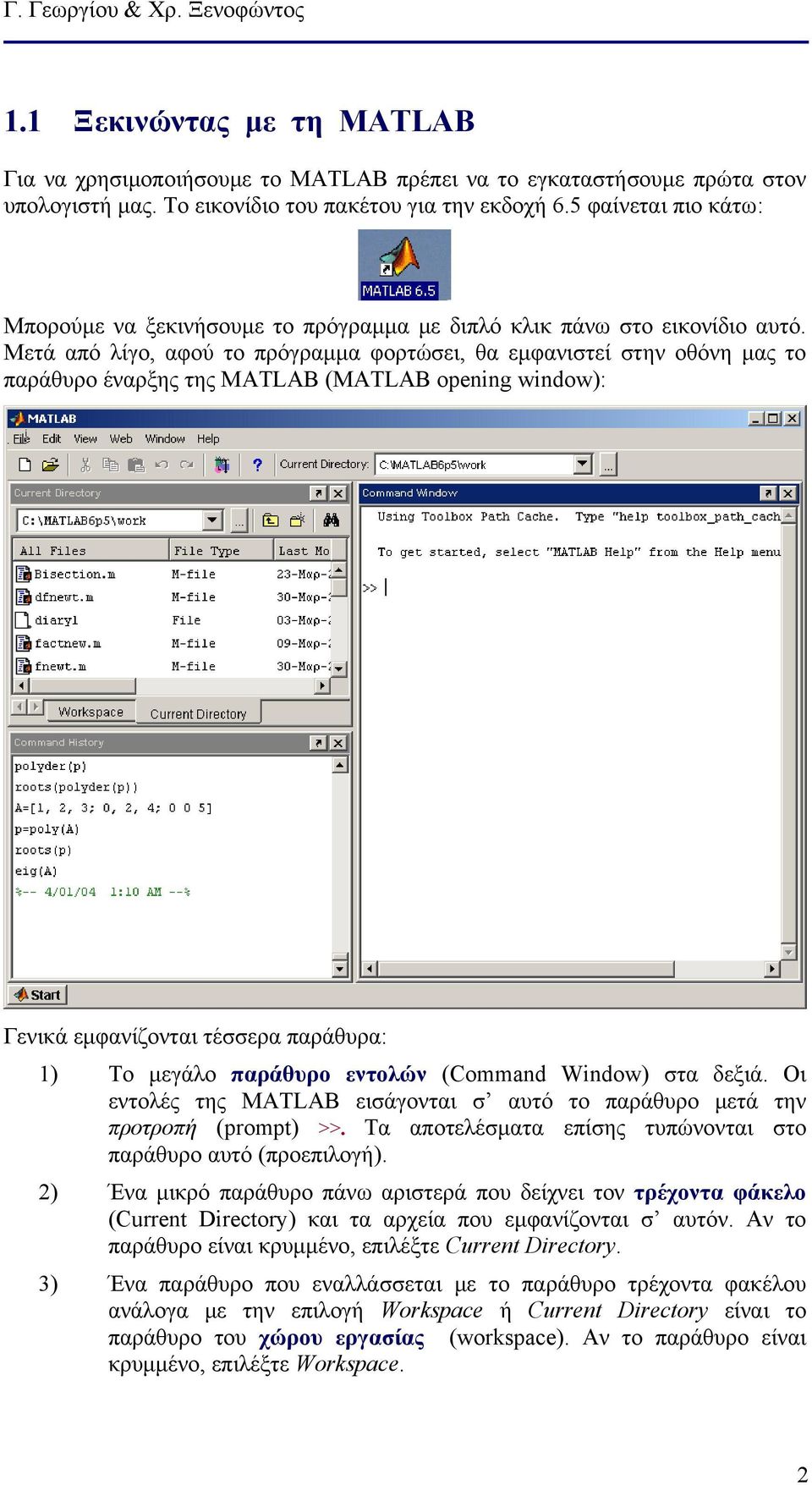This screenshot has height=1485, width=812.
Task: Click the Start button at bottom left
Action: pyautogui.click(x=38, y=994)
